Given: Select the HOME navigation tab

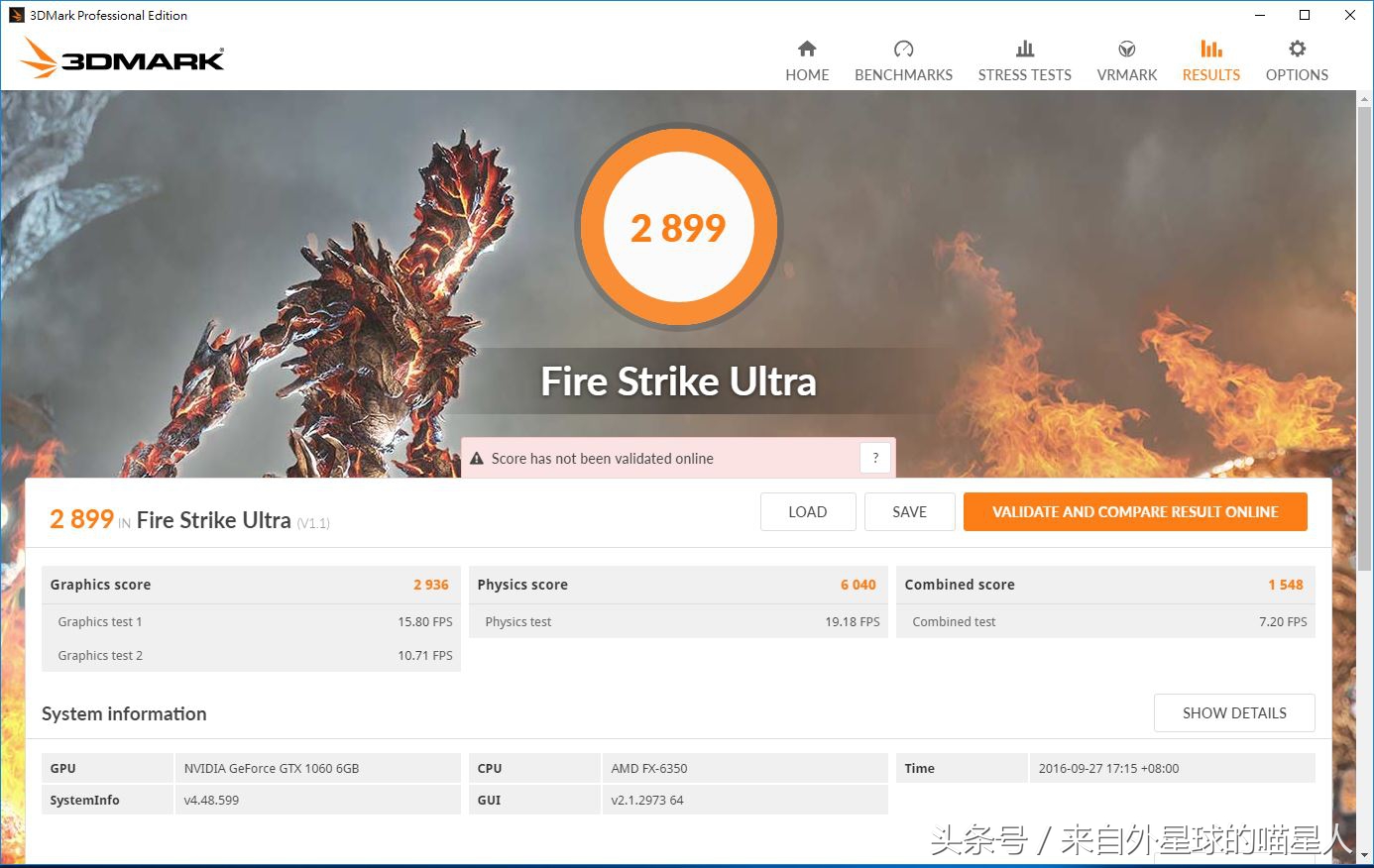Looking at the screenshot, I should pos(806,74).
